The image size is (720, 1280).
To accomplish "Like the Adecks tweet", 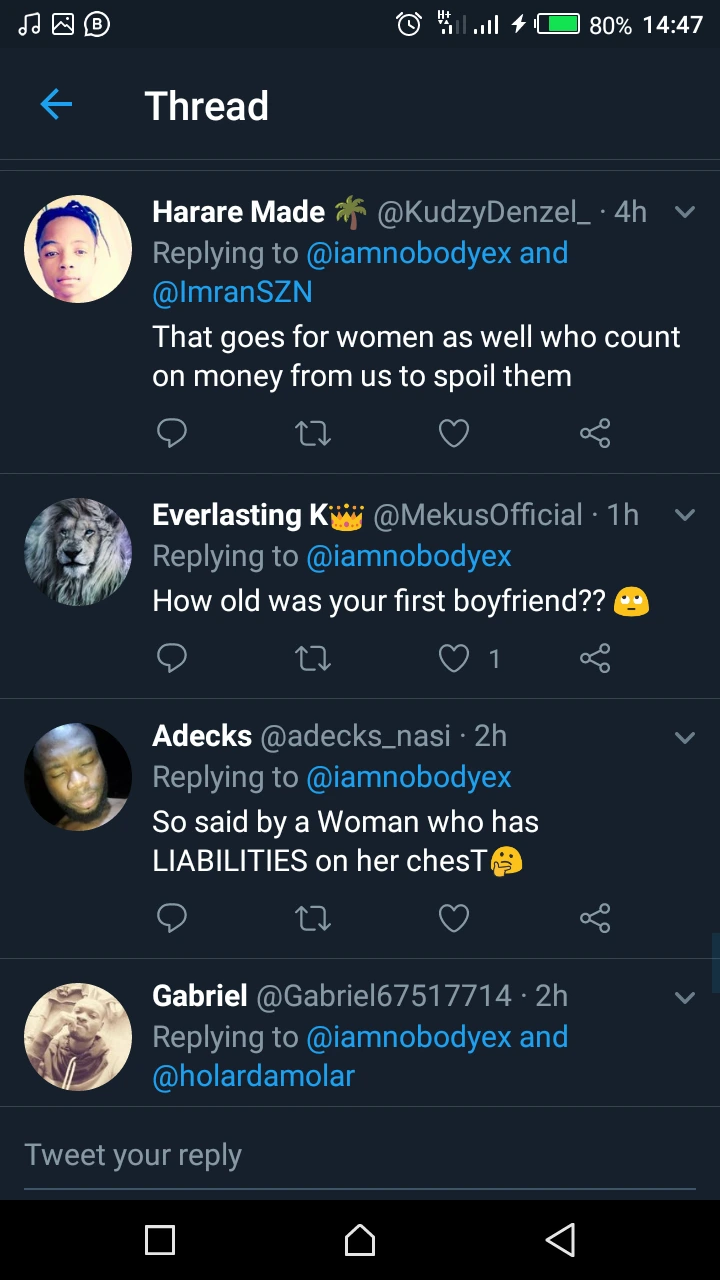I will [454, 918].
